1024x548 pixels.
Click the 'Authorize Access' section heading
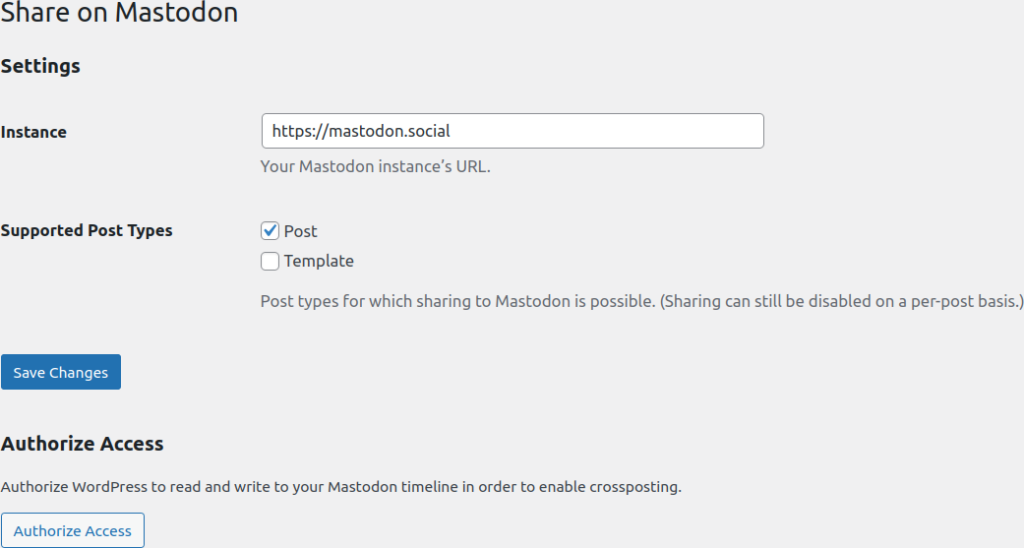(x=83, y=443)
